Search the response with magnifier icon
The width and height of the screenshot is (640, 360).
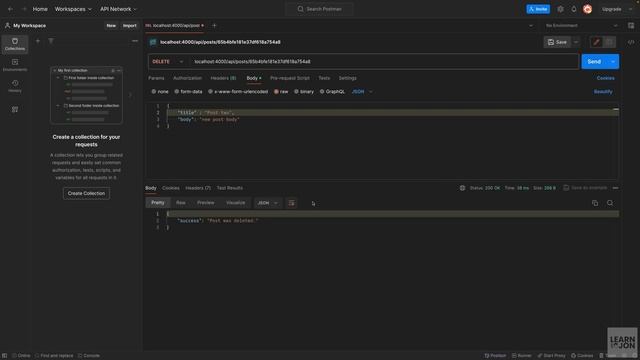(x=610, y=203)
